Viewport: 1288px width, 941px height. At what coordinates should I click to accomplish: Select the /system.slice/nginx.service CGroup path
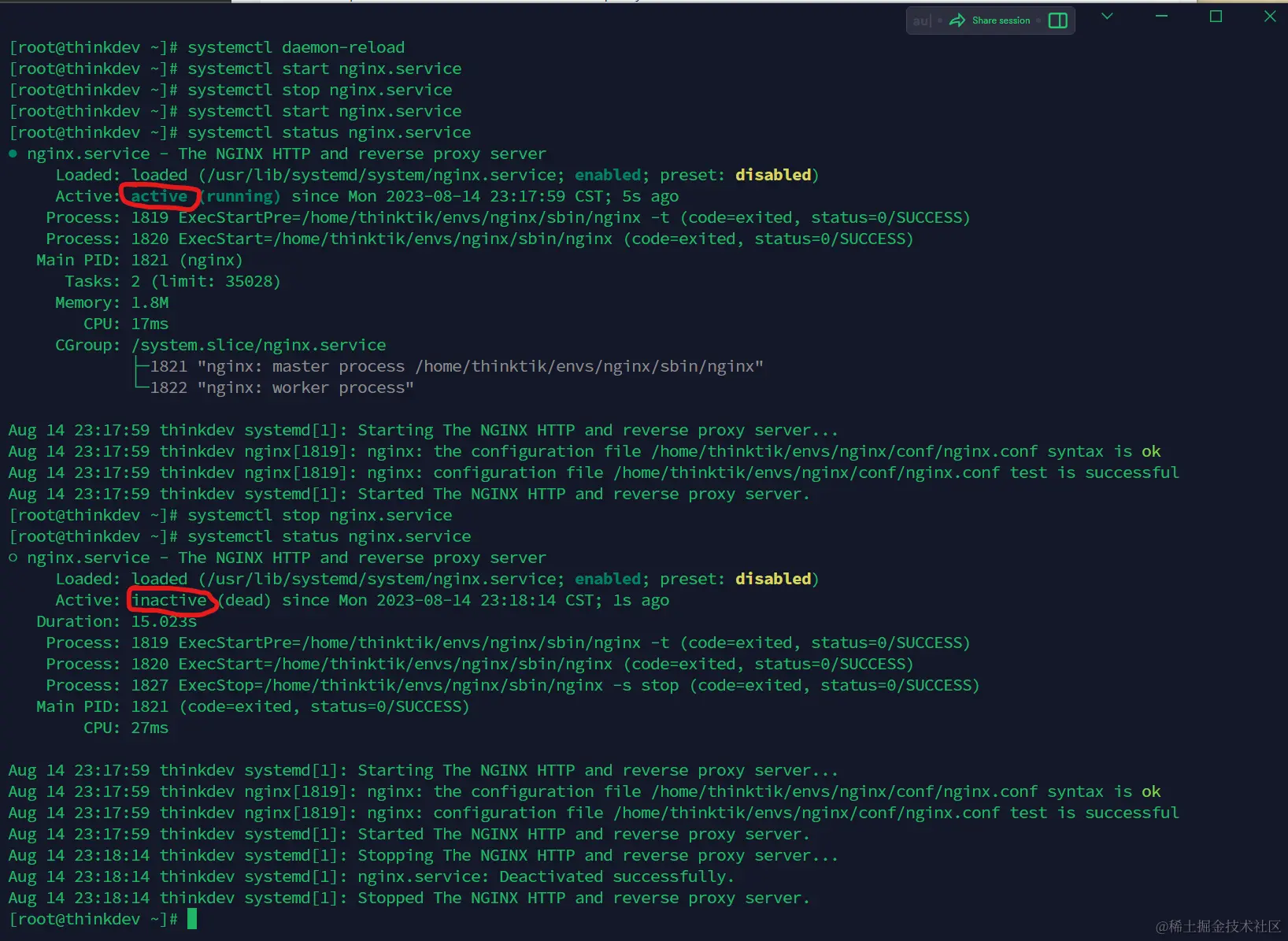point(258,344)
